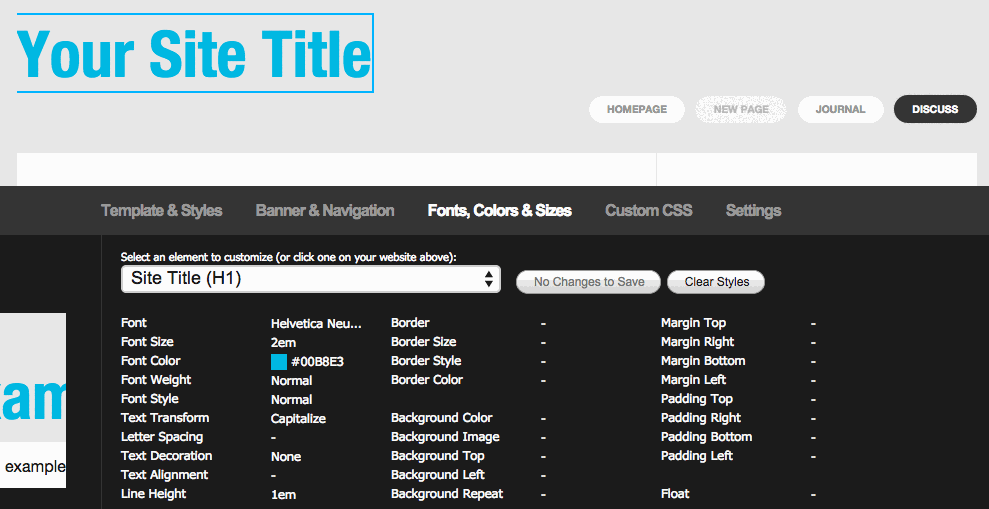Change the Capitalize text transform value
Image resolution: width=989 pixels, height=509 pixels.
[298, 419]
